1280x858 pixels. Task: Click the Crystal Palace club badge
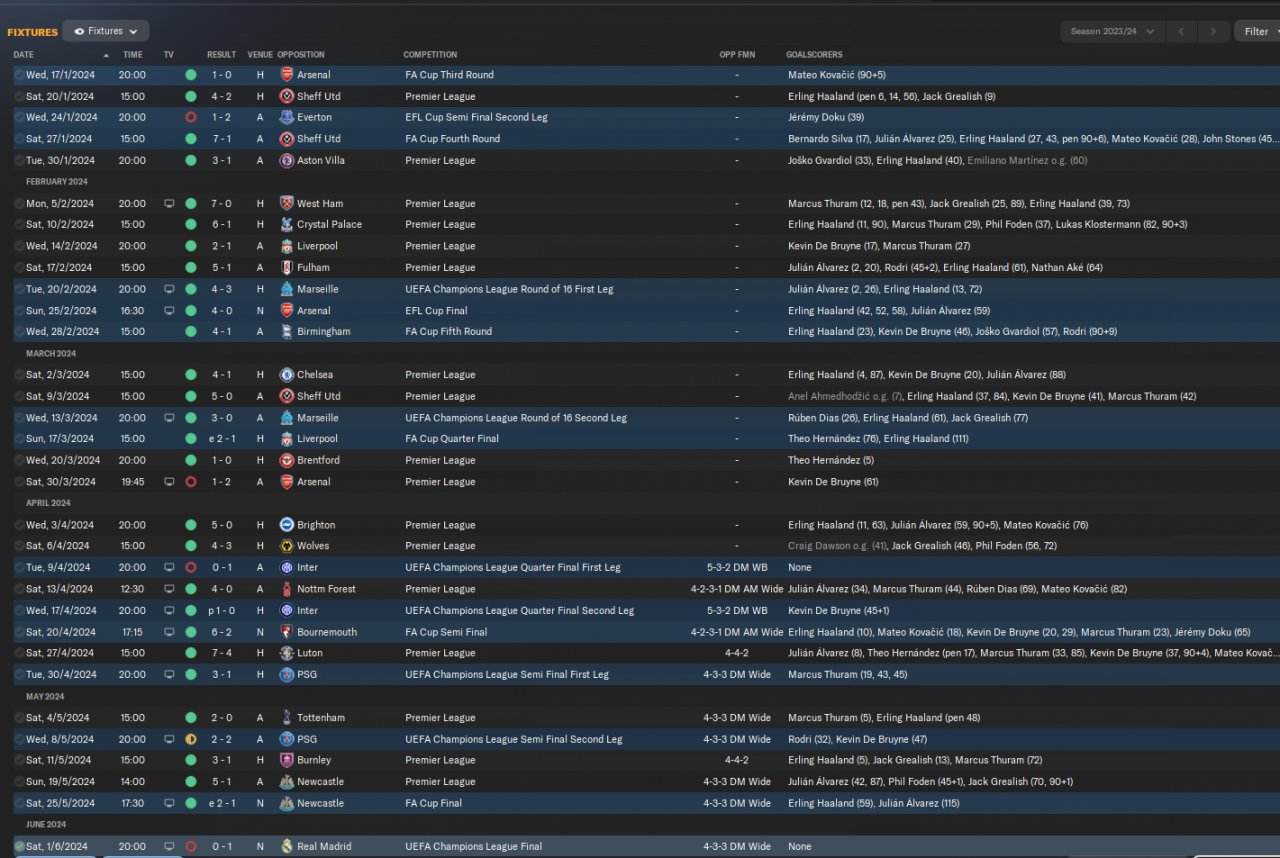pos(287,225)
